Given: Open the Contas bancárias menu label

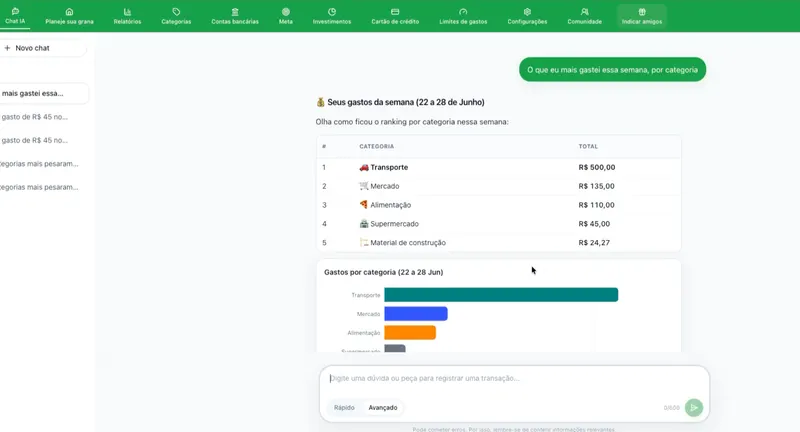Looking at the screenshot, I should pyautogui.click(x=235, y=22).
